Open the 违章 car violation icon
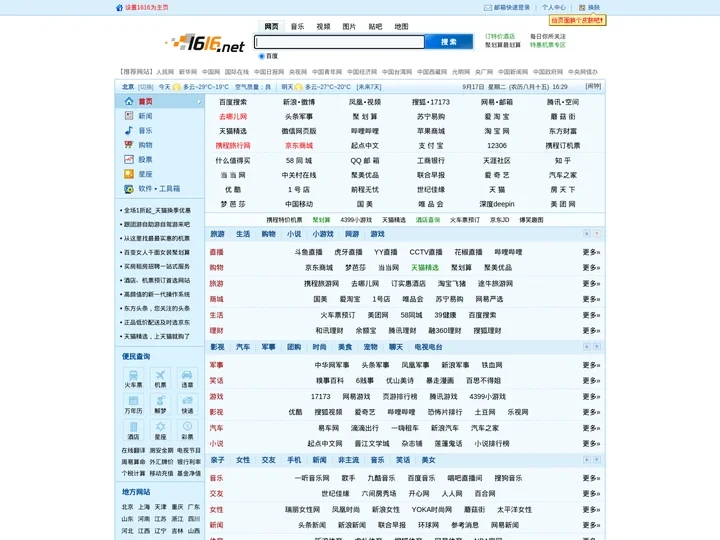 click(x=187, y=375)
